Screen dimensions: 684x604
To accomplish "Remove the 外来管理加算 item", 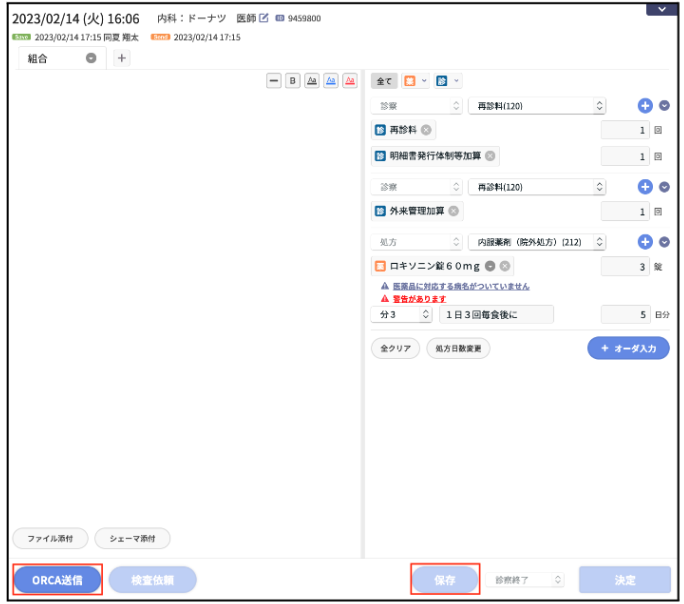I will (454, 211).
